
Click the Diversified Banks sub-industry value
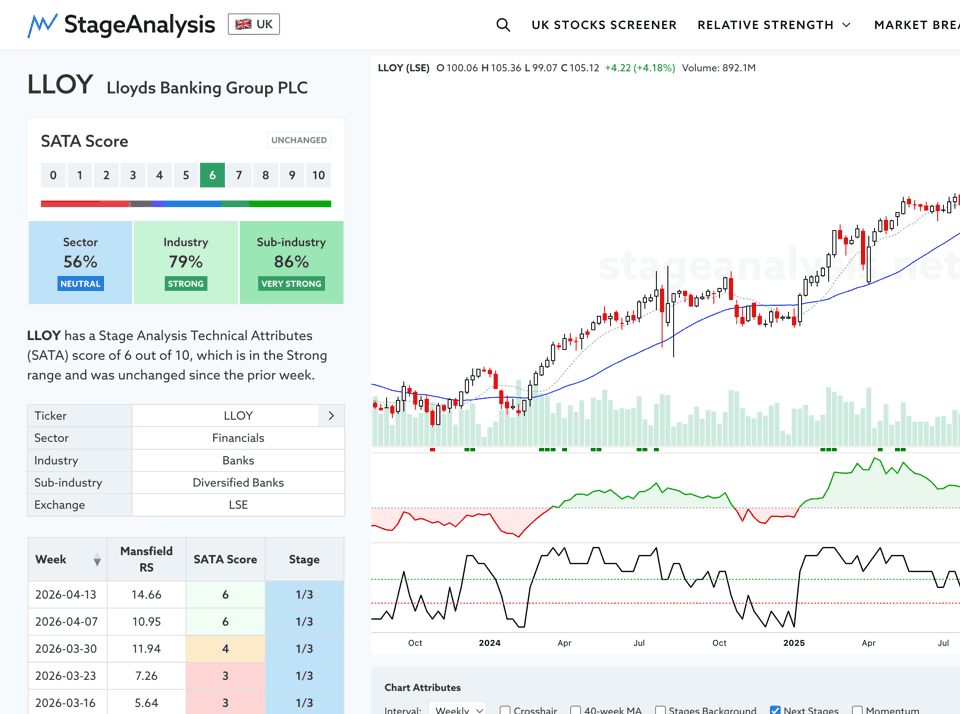[238, 483]
